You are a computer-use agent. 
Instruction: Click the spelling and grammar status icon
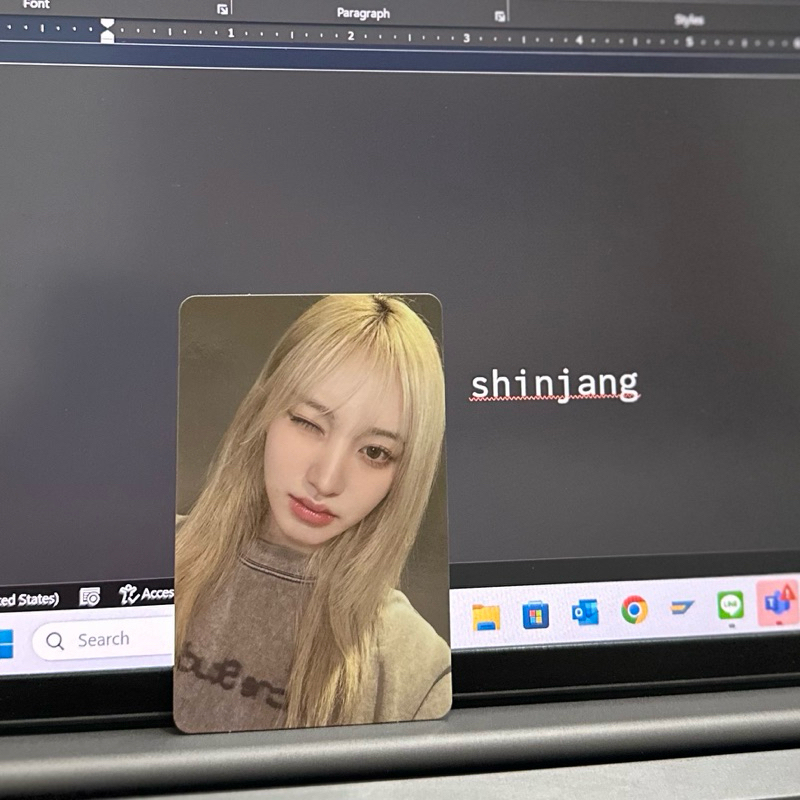pos(89,597)
